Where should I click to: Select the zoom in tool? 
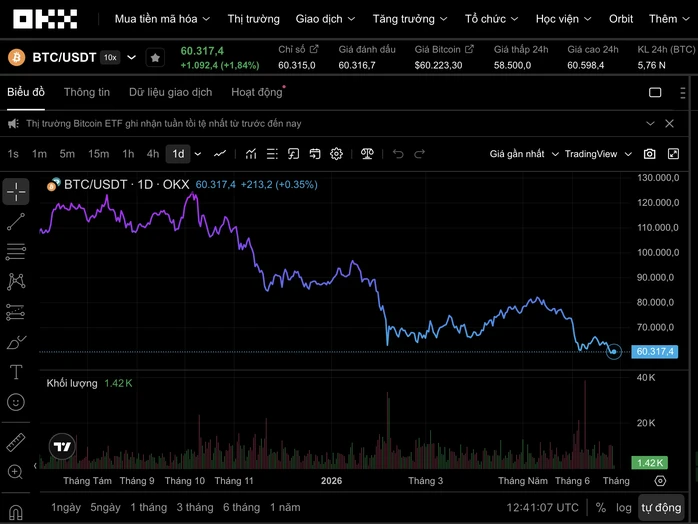point(15,472)
